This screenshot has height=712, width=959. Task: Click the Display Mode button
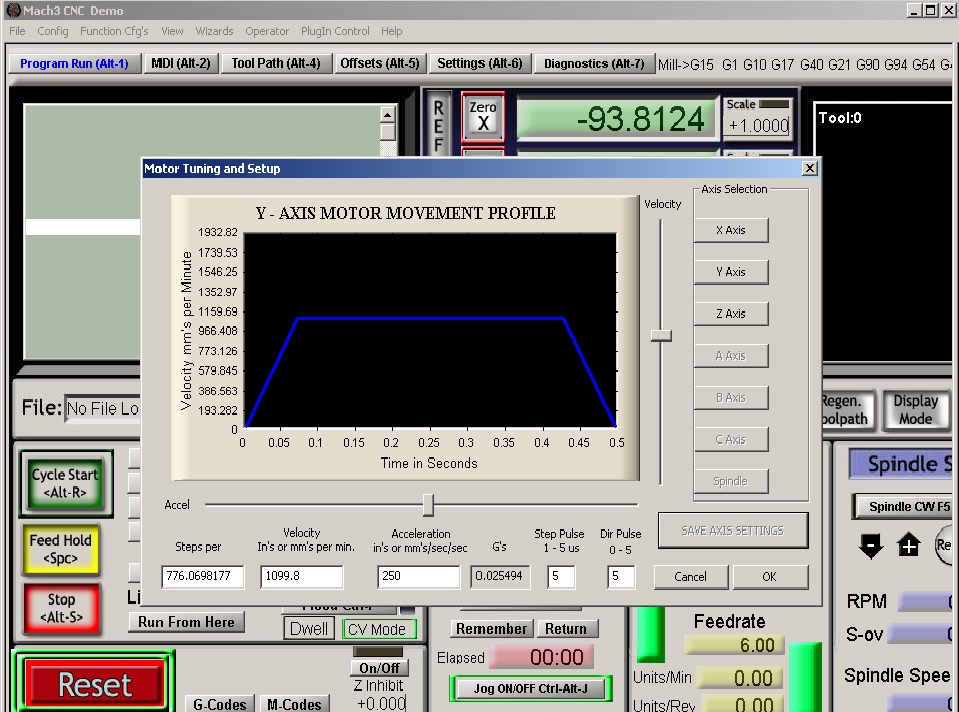point(915,409)
